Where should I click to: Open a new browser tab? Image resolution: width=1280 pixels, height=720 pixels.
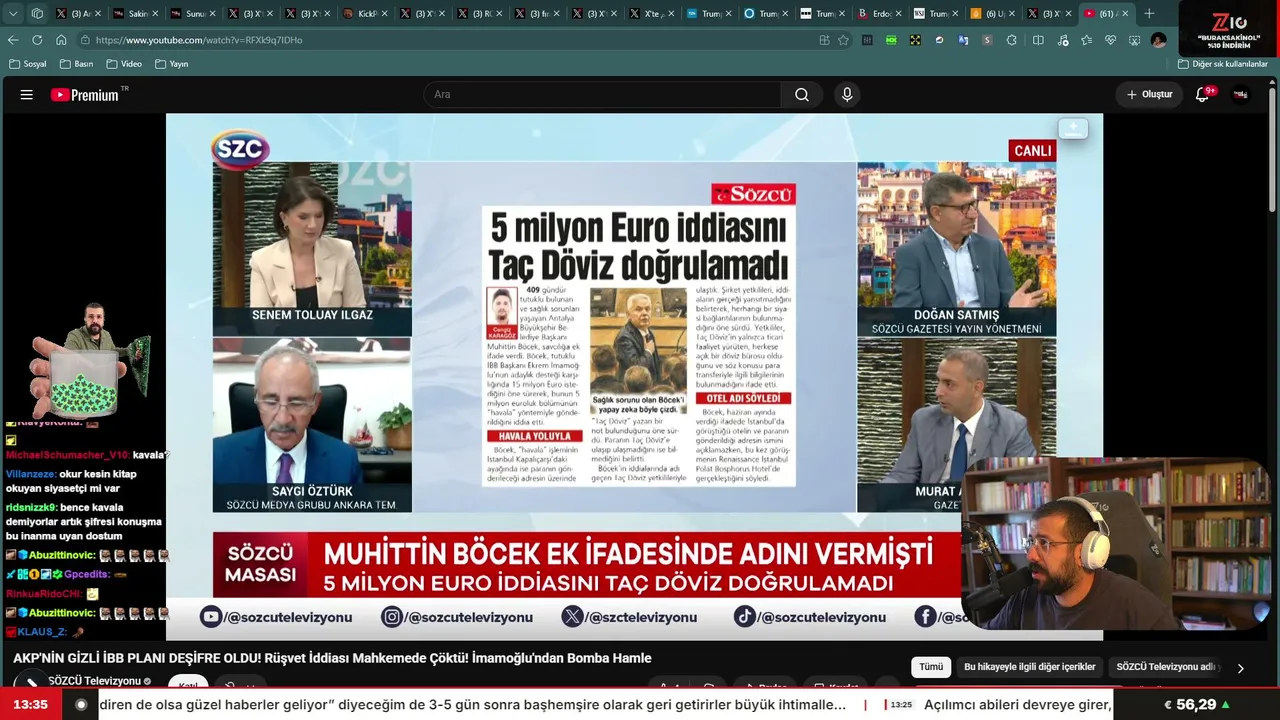pyautogui.click(x=1149, y=14)
